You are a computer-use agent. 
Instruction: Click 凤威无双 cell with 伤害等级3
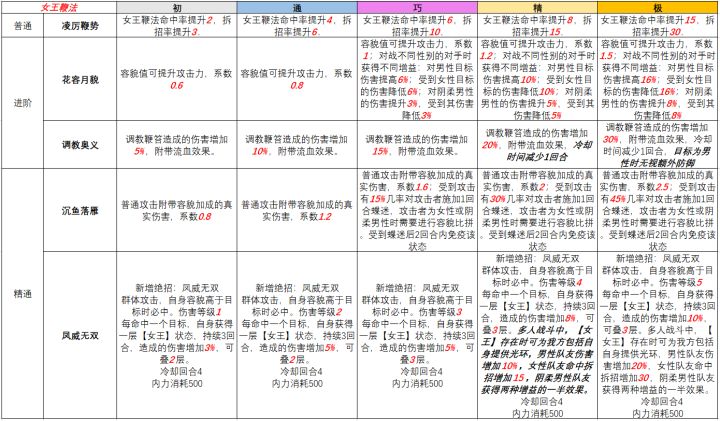(x=417, y=335)
